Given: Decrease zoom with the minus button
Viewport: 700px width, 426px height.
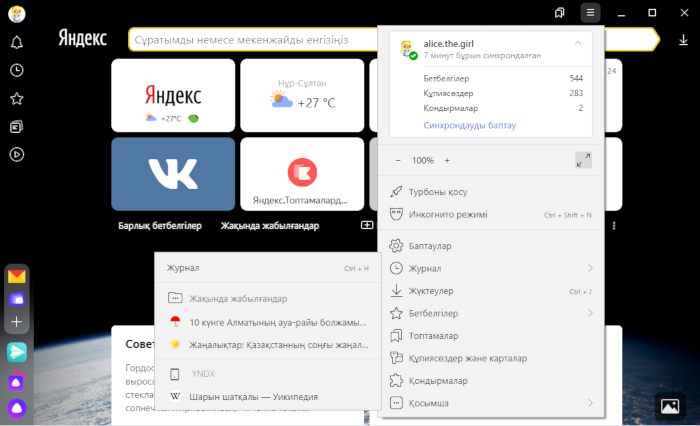Looking at the screenshot, I should coord(398,160).
